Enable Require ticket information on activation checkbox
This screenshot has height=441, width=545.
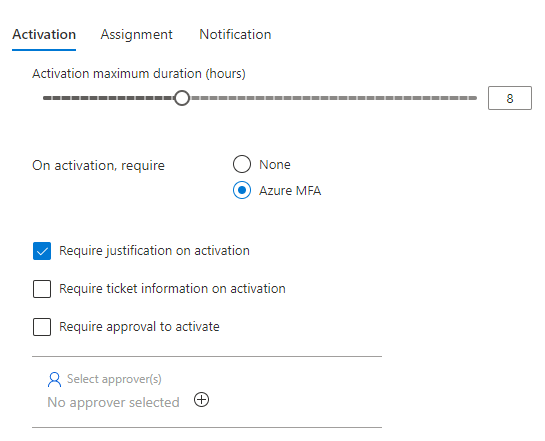click(42, 289)
